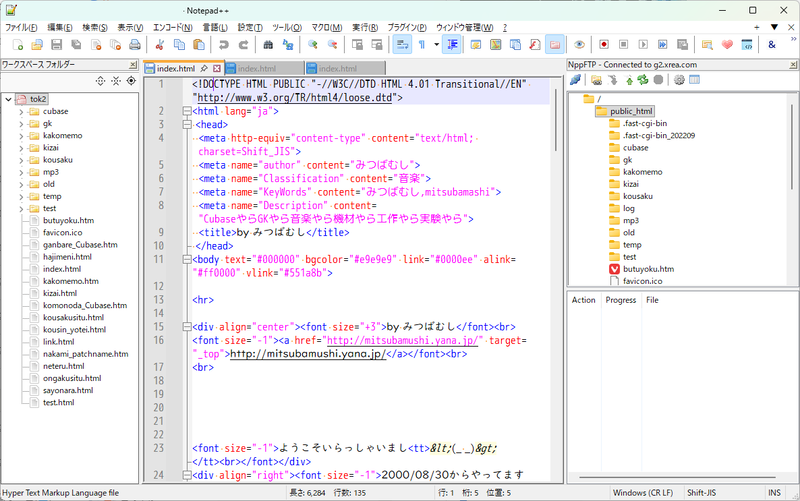Click the Paste clipboard icon
The width and height of the screenshot is (800, 501).
tap(199, 45)
